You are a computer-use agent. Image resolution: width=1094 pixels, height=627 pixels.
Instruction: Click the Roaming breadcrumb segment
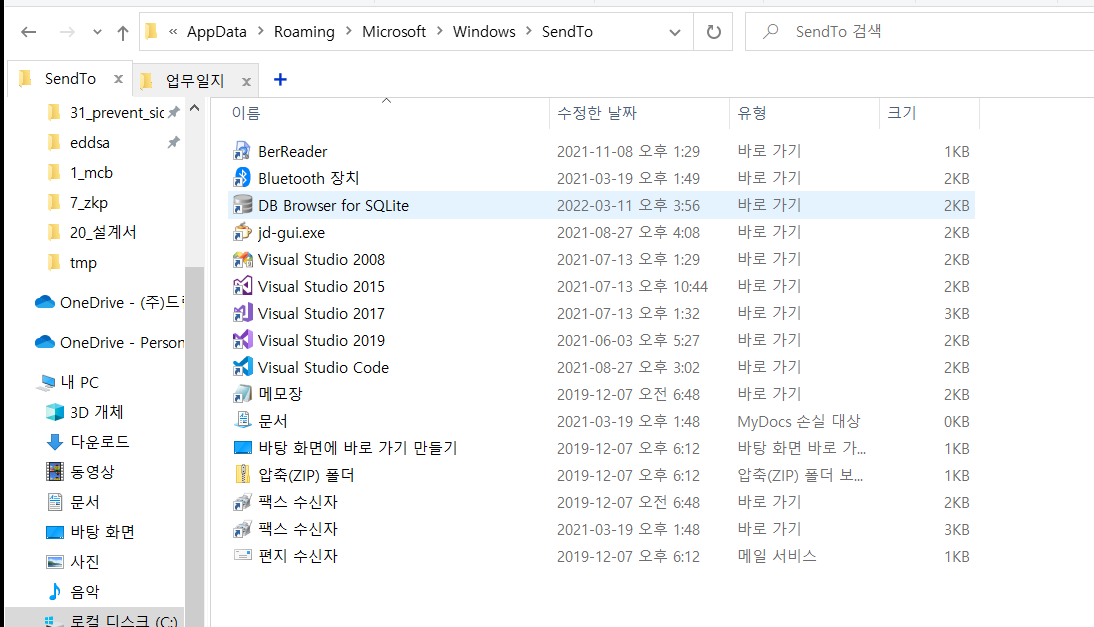pos(304,32)
